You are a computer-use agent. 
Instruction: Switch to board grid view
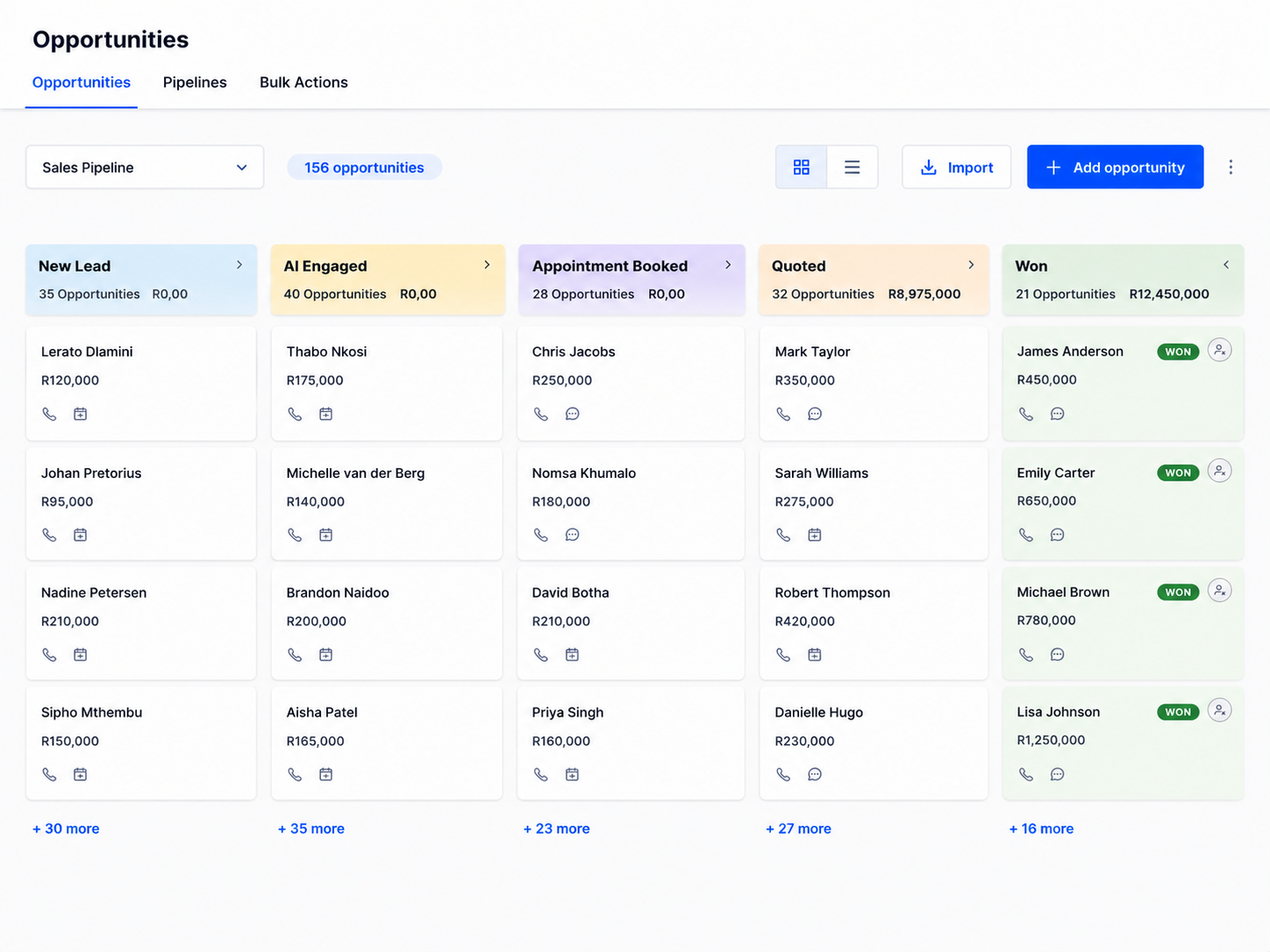tap(802, 167)
